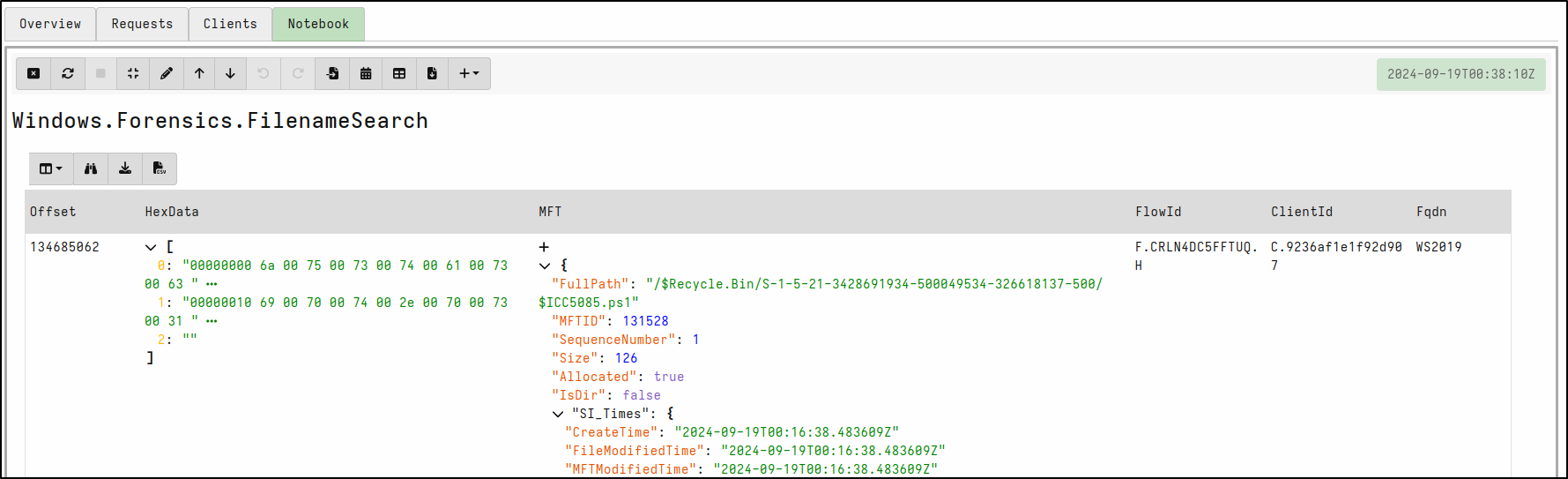Open the column chooser dropdown

coord(50,168)
